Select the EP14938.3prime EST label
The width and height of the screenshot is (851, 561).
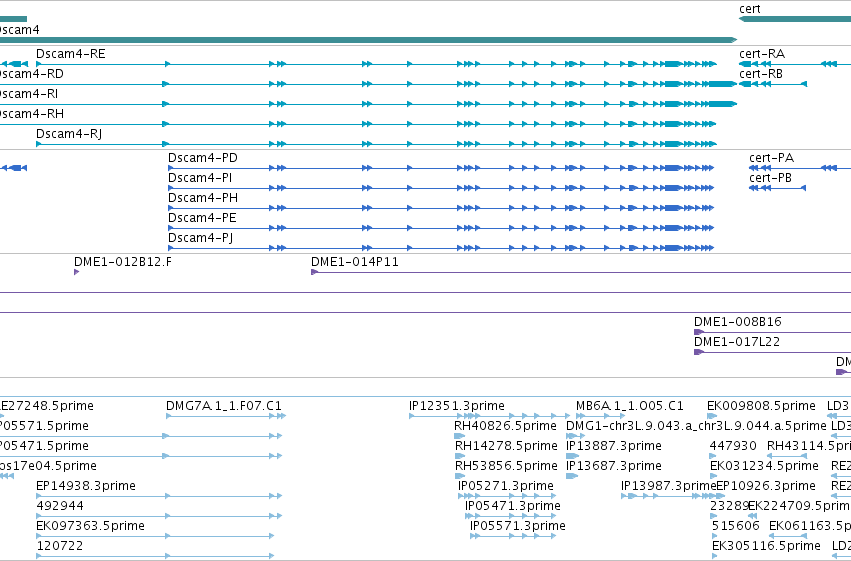click(x=86, y=486)
